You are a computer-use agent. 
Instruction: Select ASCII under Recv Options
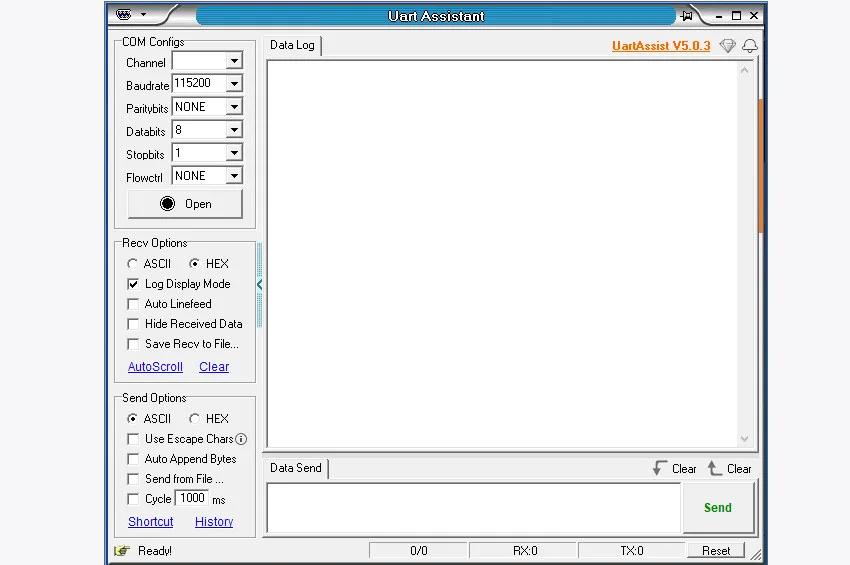(133, 264)
